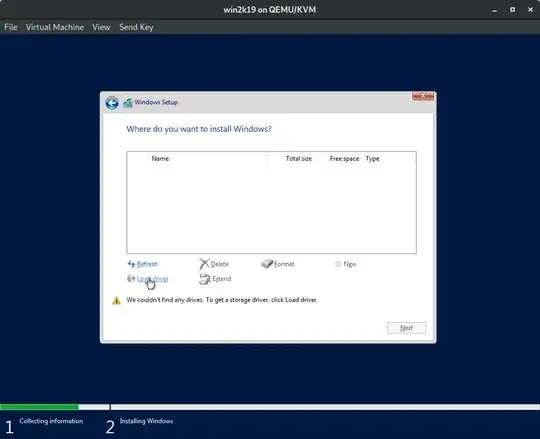The height and width of the screenshot is (439, 540).
Task: Click 'Where do you want to install Windows?' heading
Action: [x=199, y=129]
